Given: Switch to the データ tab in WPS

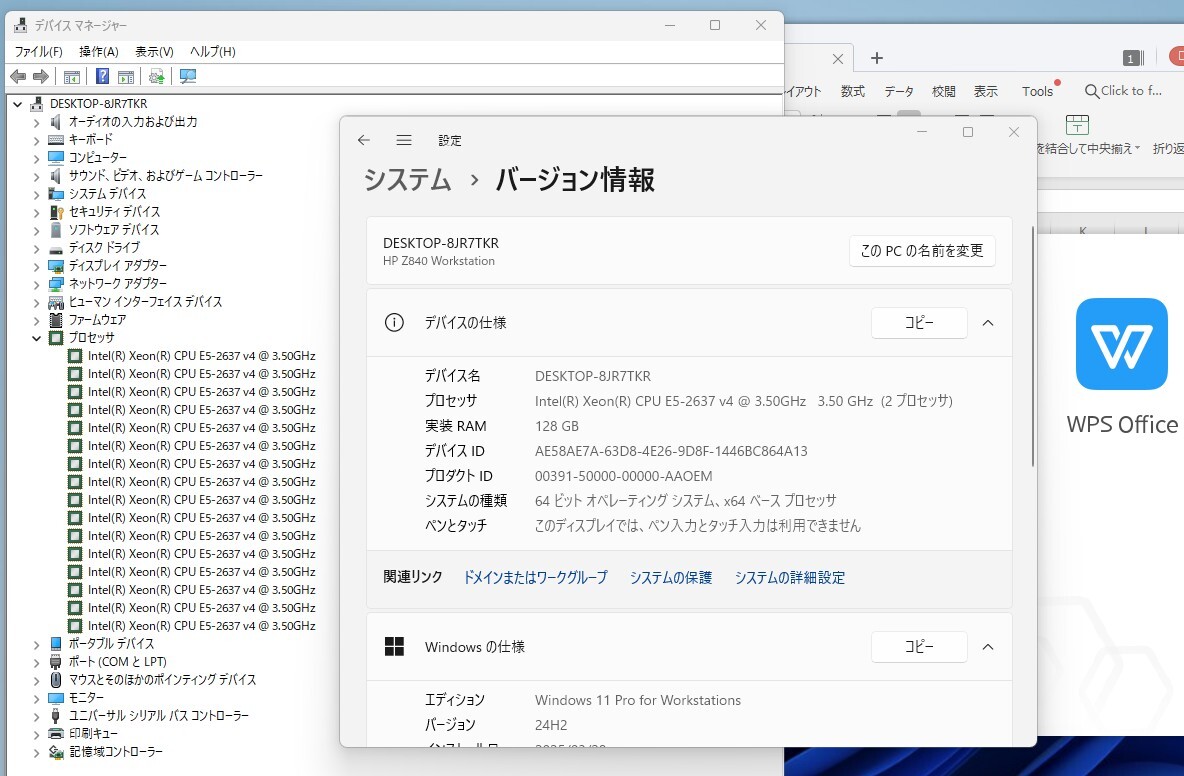Looking at the screenshot, I should (x=899, y=91).
